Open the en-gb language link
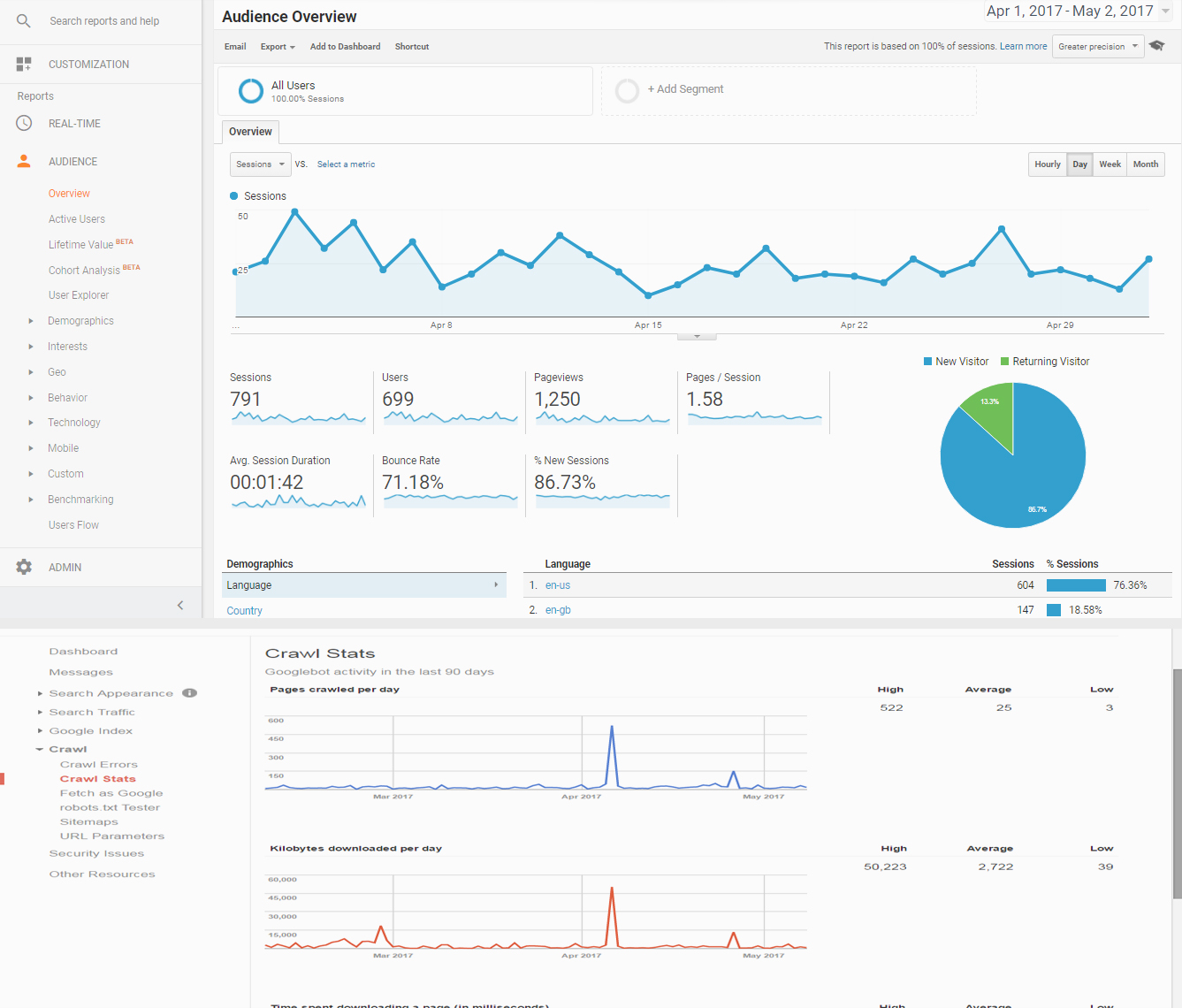Viewport: 1182px width, 1008px height. tap(558, 610)
